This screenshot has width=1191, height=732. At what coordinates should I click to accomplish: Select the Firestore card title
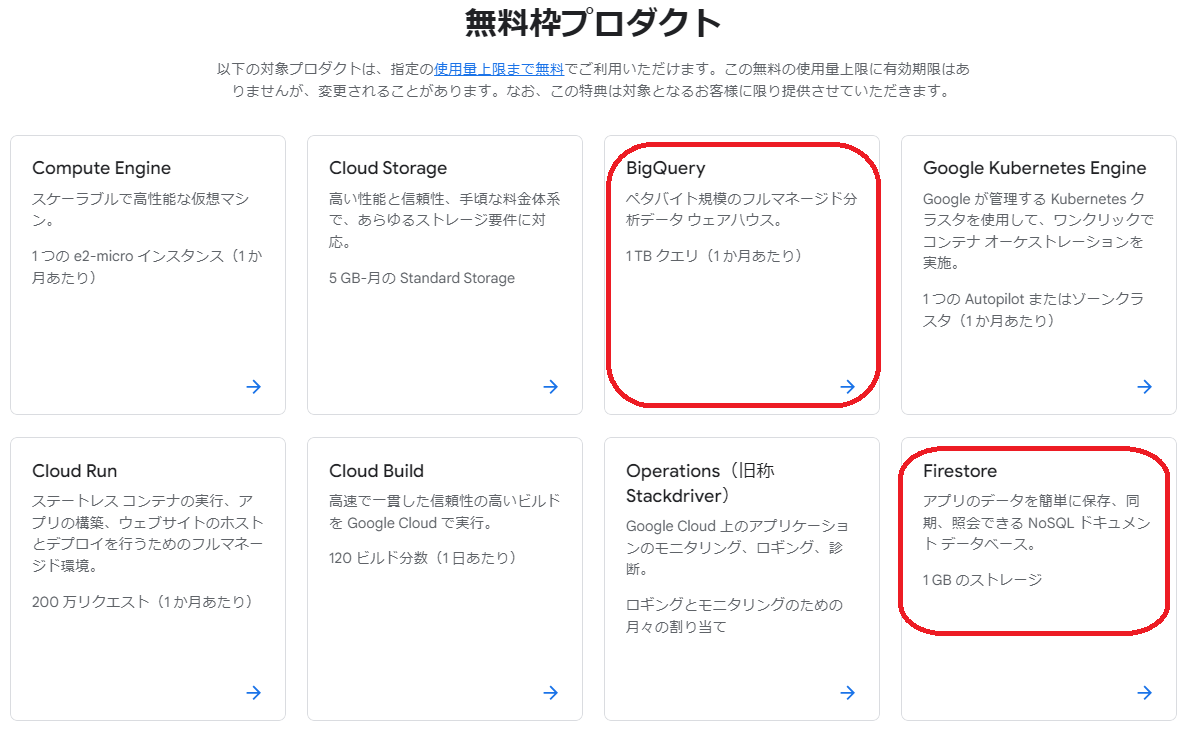[959, 471]
